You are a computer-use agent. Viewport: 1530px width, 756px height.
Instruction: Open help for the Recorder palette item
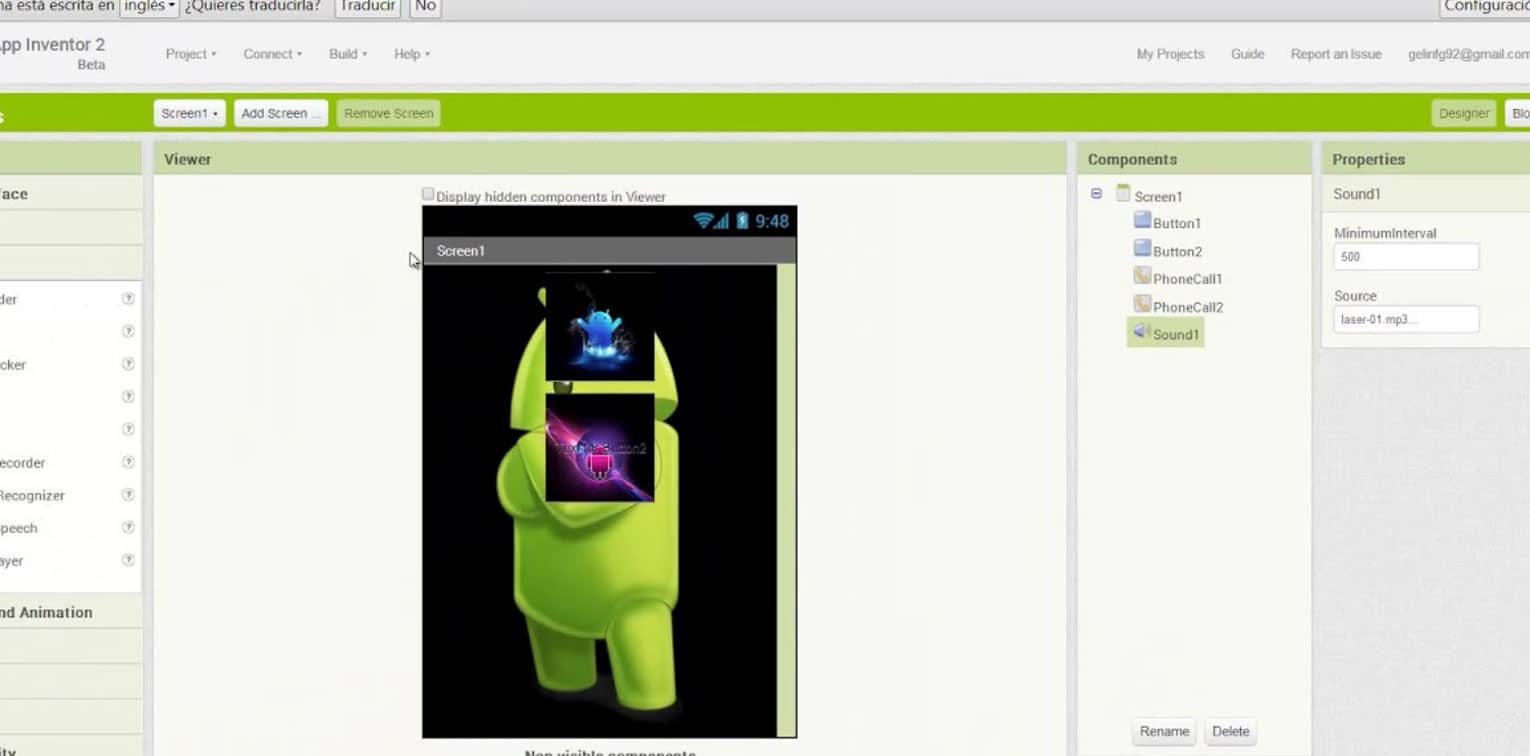point(128,462)
